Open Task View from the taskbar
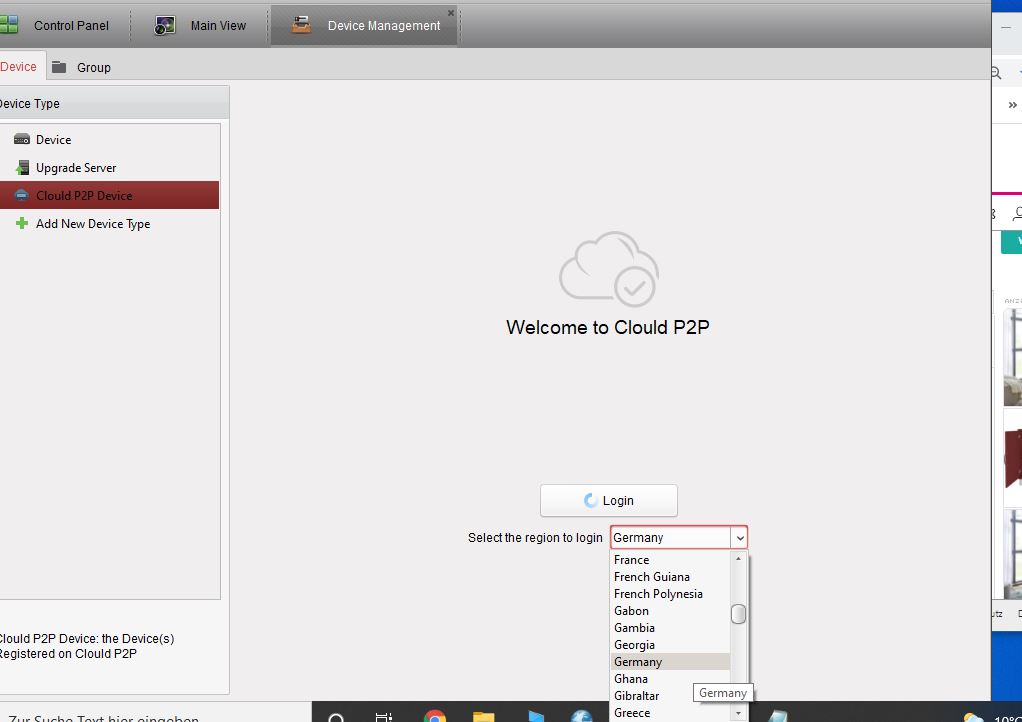 (x=385, y=717)
